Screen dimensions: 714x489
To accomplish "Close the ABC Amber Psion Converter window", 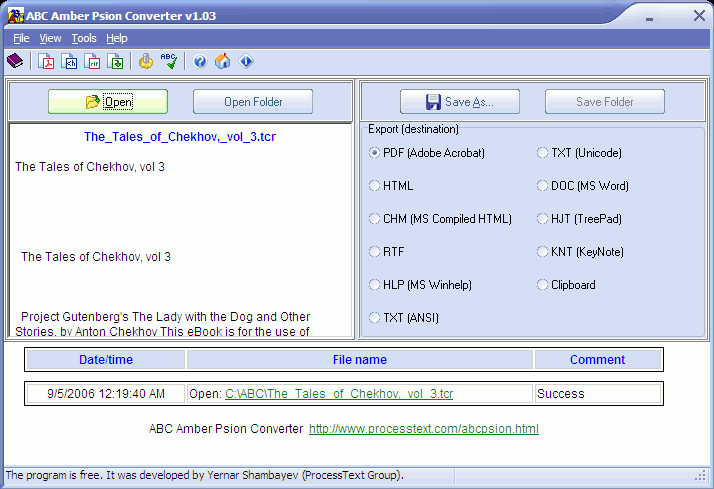I will click(x=699, y=16).
